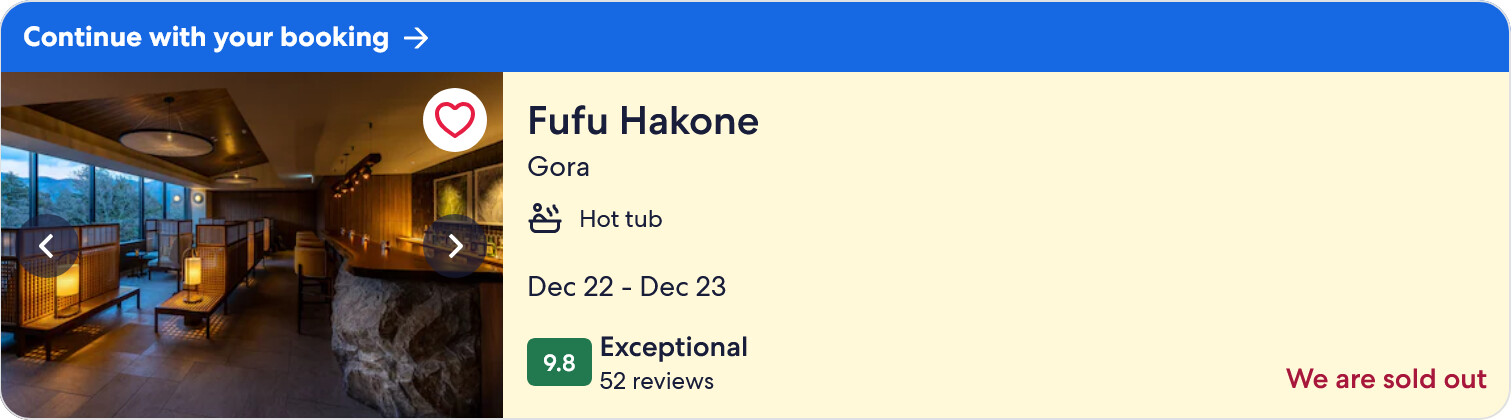This screenshot has height=420, width=1512.
Task: Select the Exceptional rating label
Action: click(x=673, y=347)
